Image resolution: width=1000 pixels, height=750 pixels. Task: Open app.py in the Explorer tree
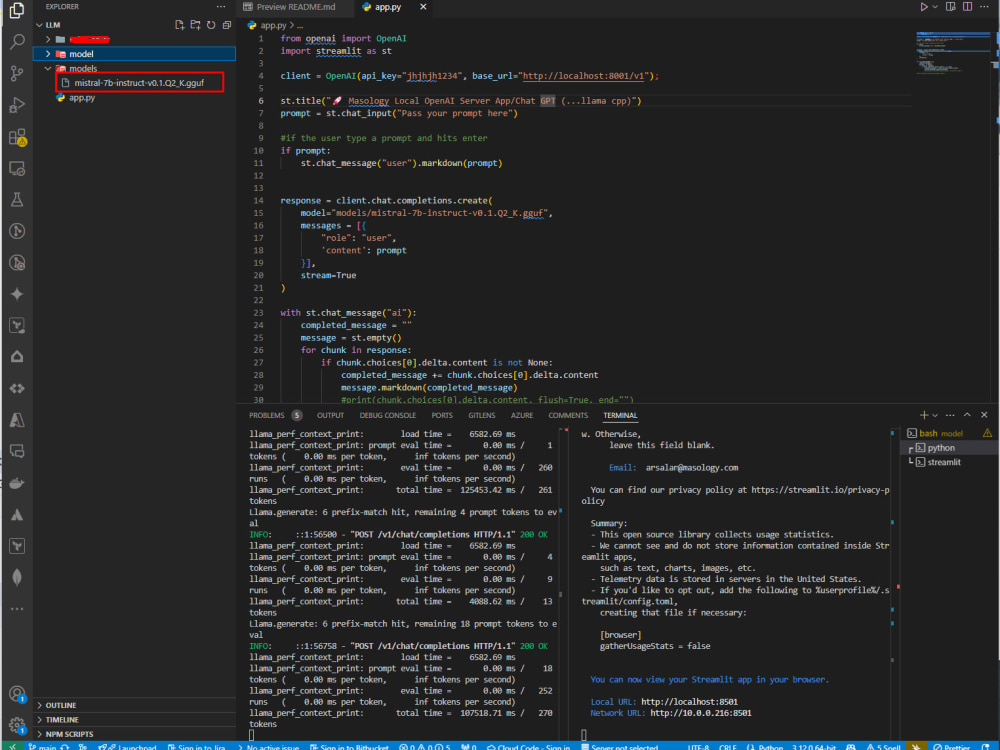[82, 98]
